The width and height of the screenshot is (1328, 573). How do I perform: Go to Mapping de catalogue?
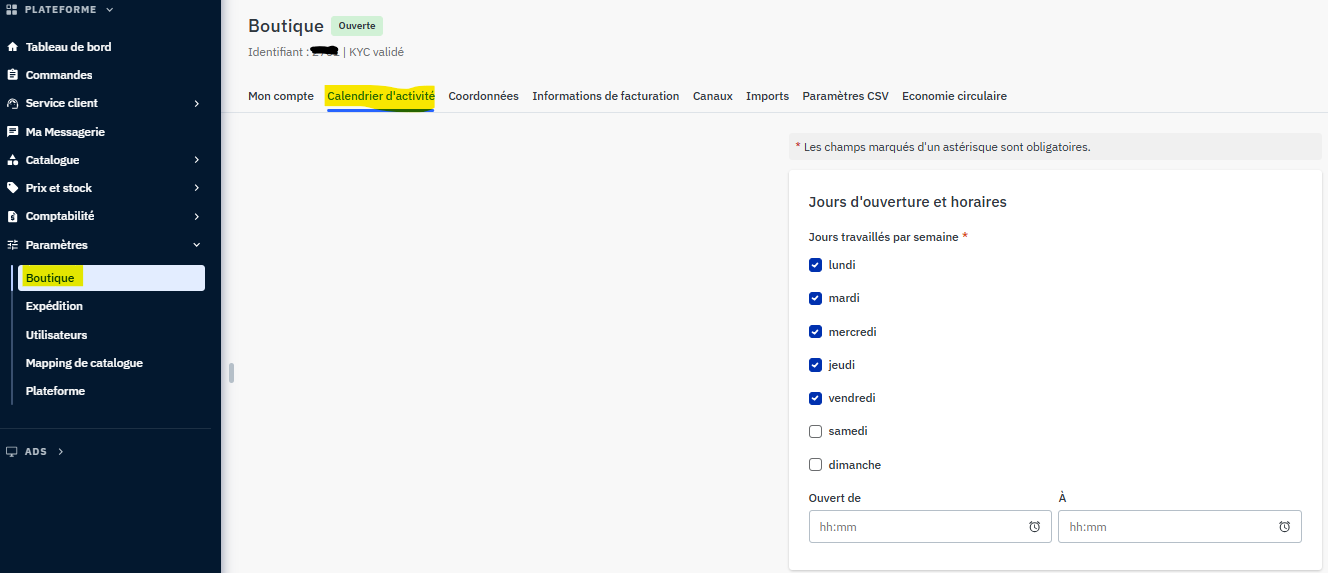click(84, 363)
